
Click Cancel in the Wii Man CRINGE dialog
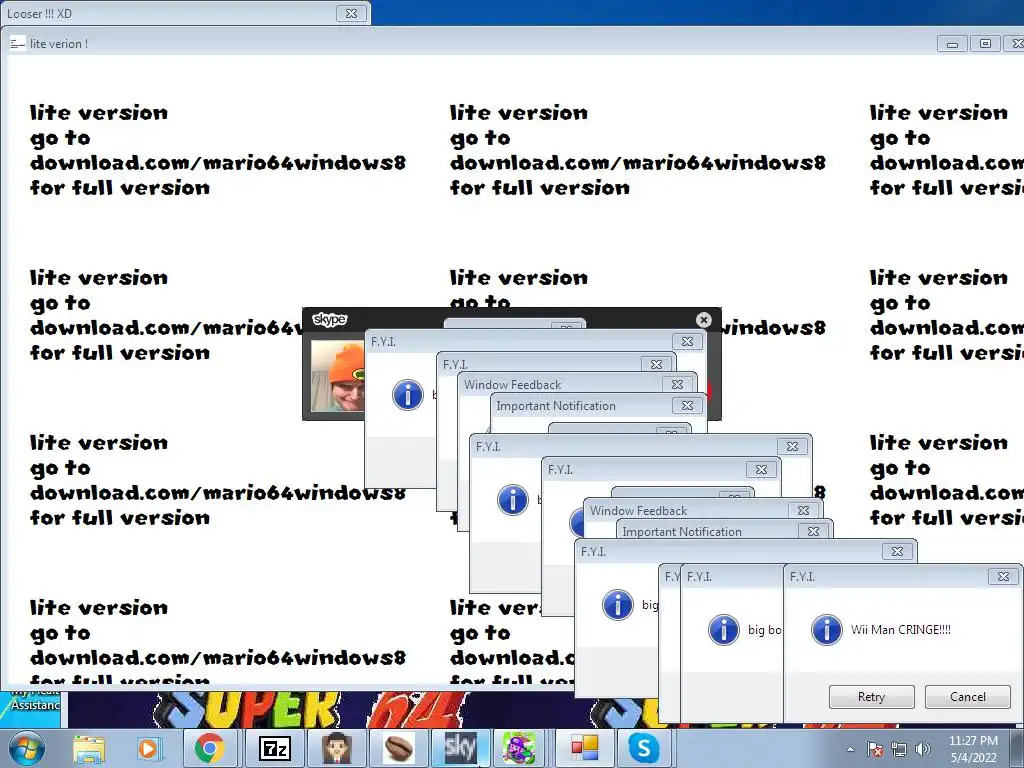tap(968, 697)
